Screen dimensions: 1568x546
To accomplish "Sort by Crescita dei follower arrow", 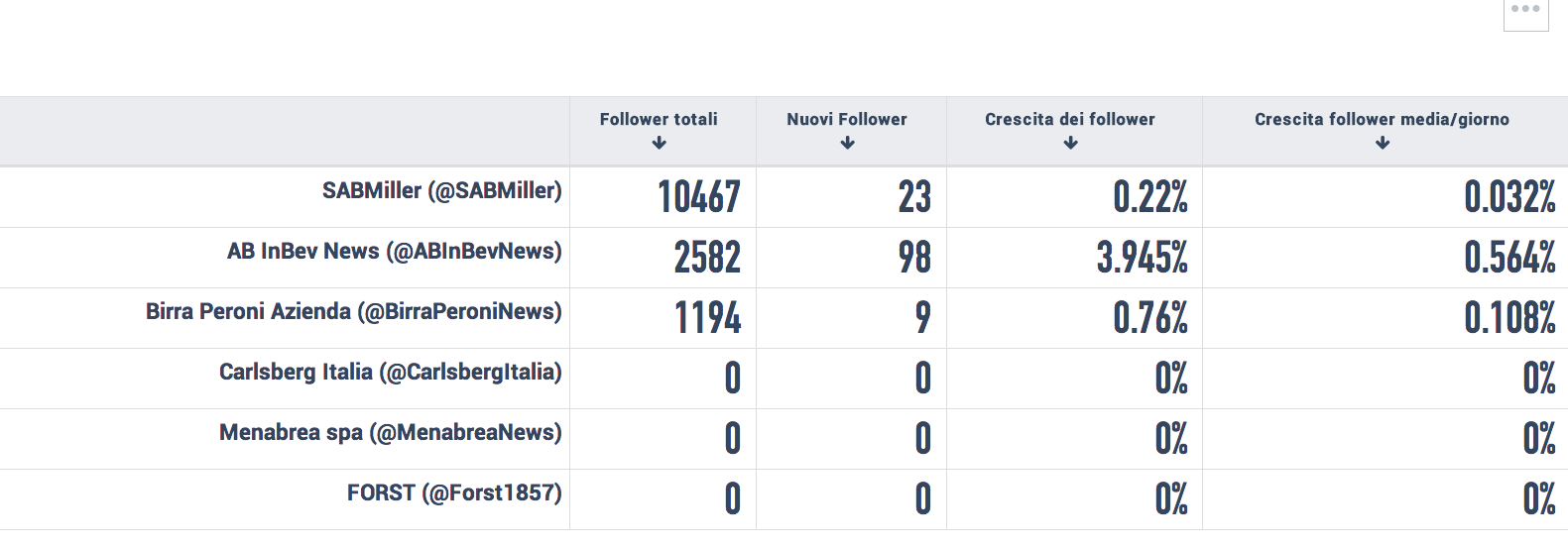I will click(1070, 144).
